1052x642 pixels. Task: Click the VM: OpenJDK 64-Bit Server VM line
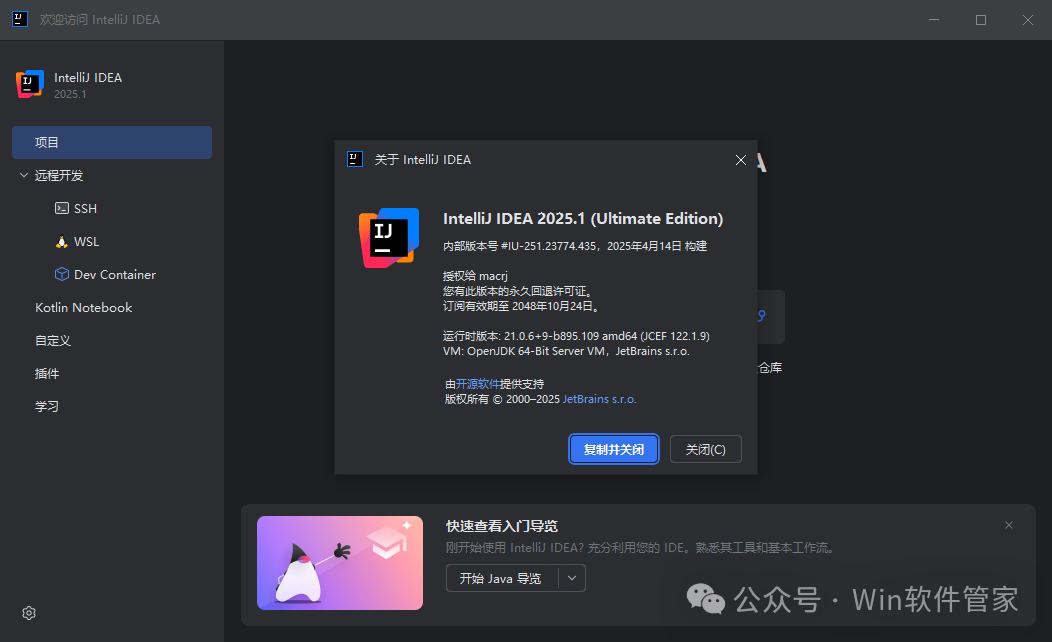tap(566, 351)
